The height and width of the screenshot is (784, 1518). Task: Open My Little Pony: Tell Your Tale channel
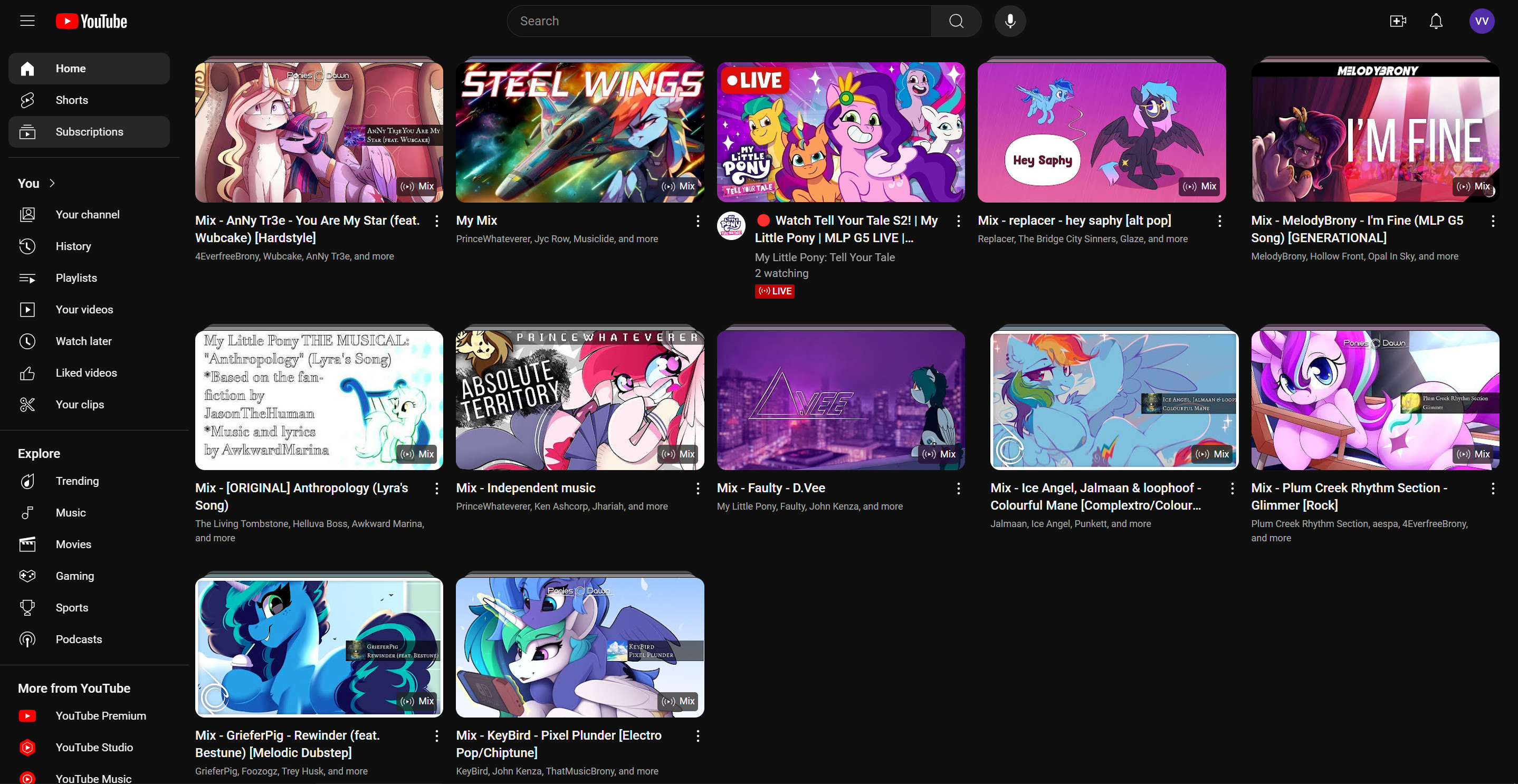(824, 257)
